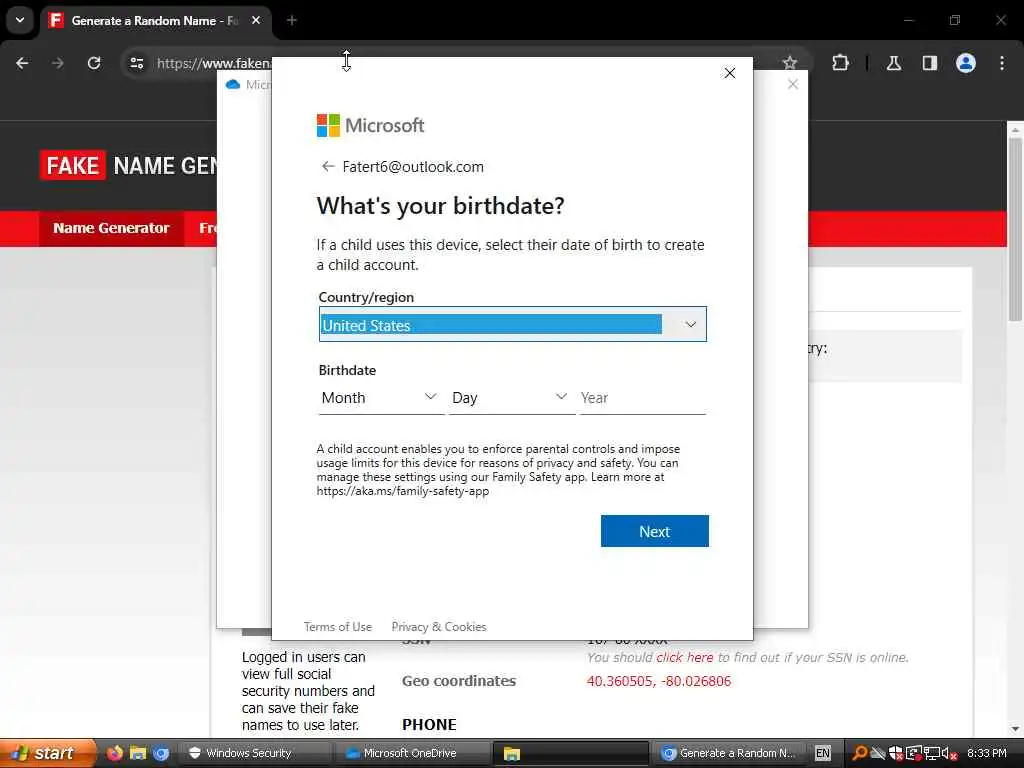Minimize the Chrome window
The width and height of the screenshot is (1024, 768).
(908, 20)
